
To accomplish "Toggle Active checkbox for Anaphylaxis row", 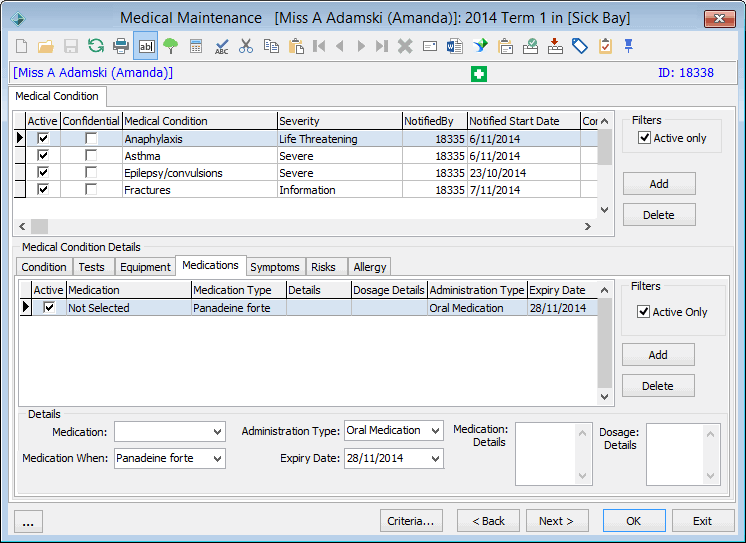I will 43,138.
